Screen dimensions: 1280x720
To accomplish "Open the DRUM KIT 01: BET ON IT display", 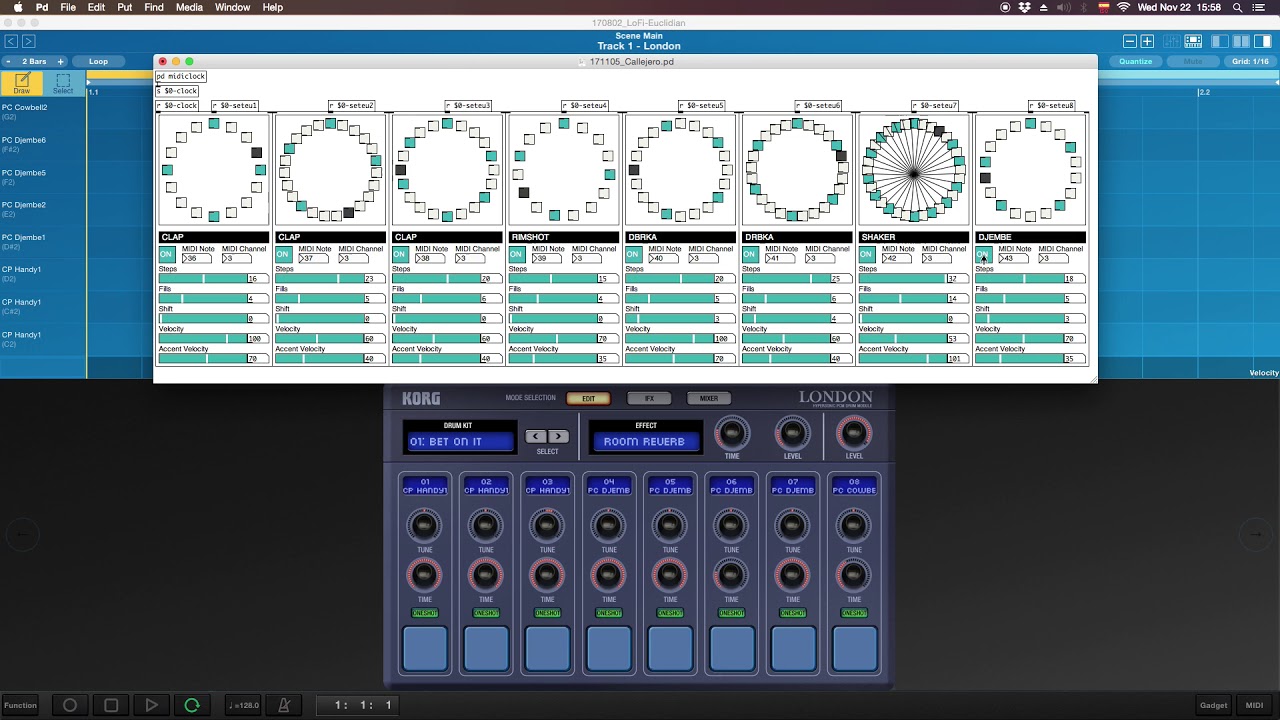I will 459,441.
